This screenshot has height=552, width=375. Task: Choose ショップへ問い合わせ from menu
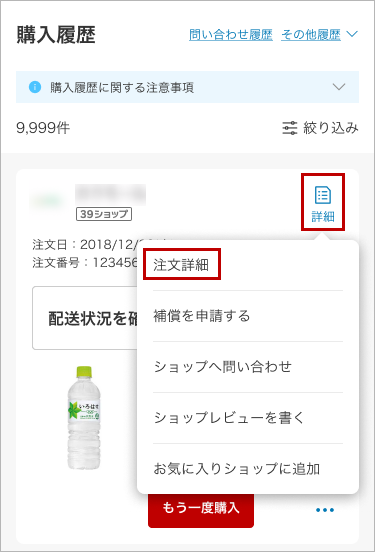point(223,367)
